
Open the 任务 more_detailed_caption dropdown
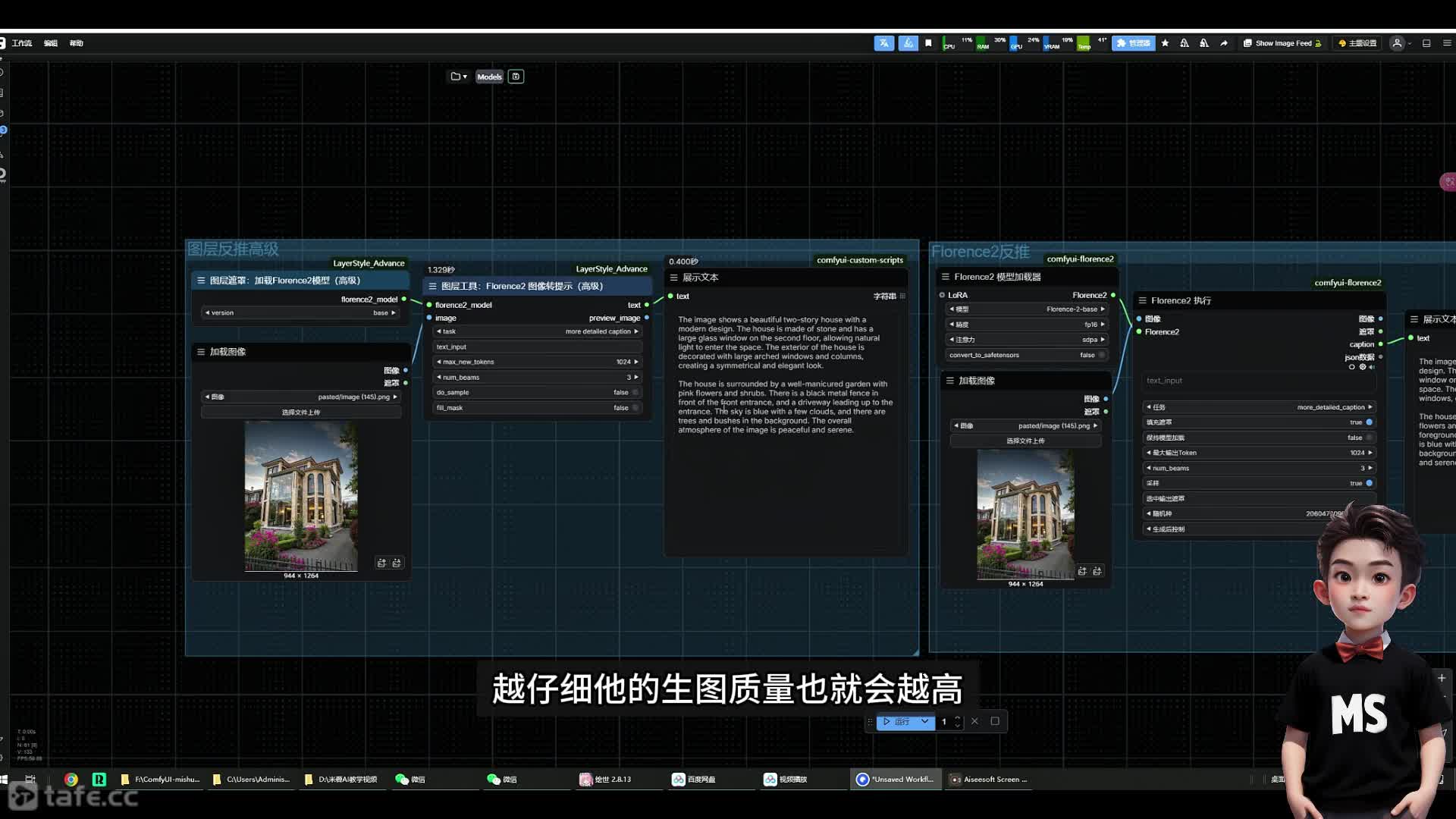1259,407
